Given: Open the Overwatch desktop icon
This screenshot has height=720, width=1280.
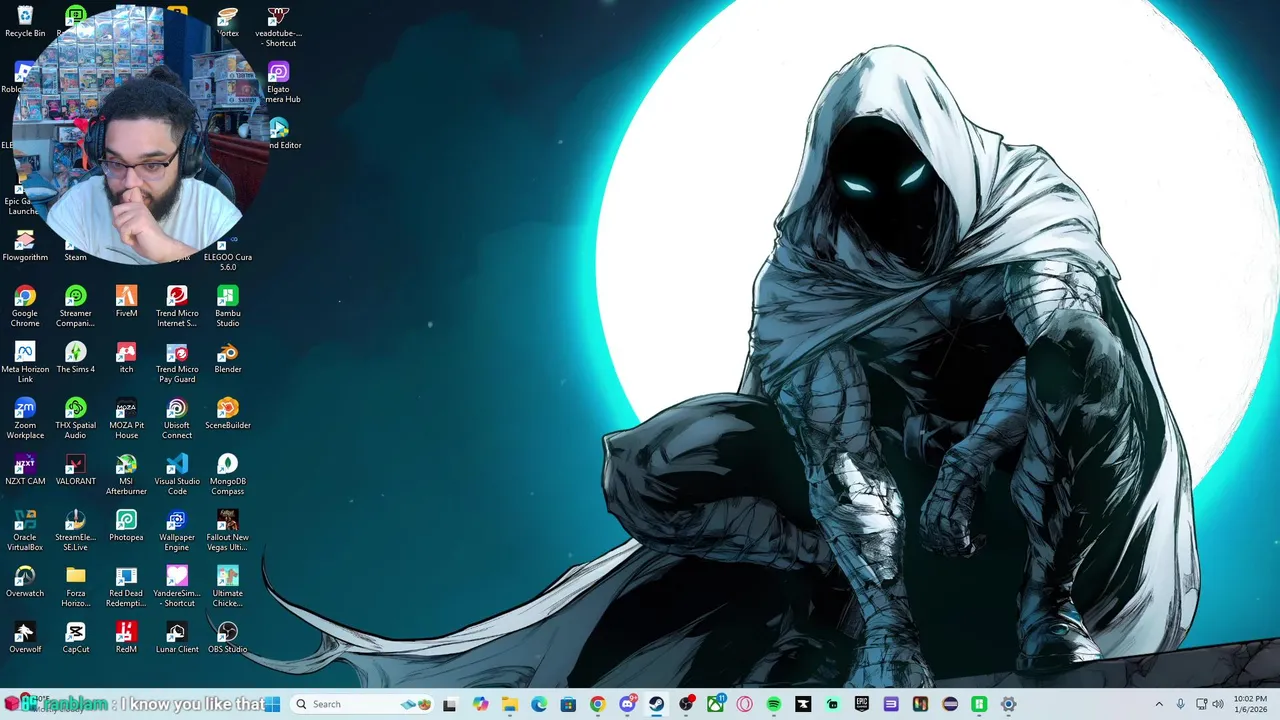Looking at the screenshot, I should pos(25,582).
